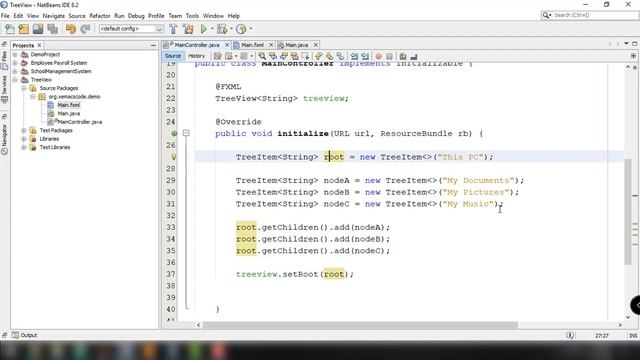Viewport: 640px width, 360px height.
Task: Collapse the TreeView project node
Action: [15, 80]
